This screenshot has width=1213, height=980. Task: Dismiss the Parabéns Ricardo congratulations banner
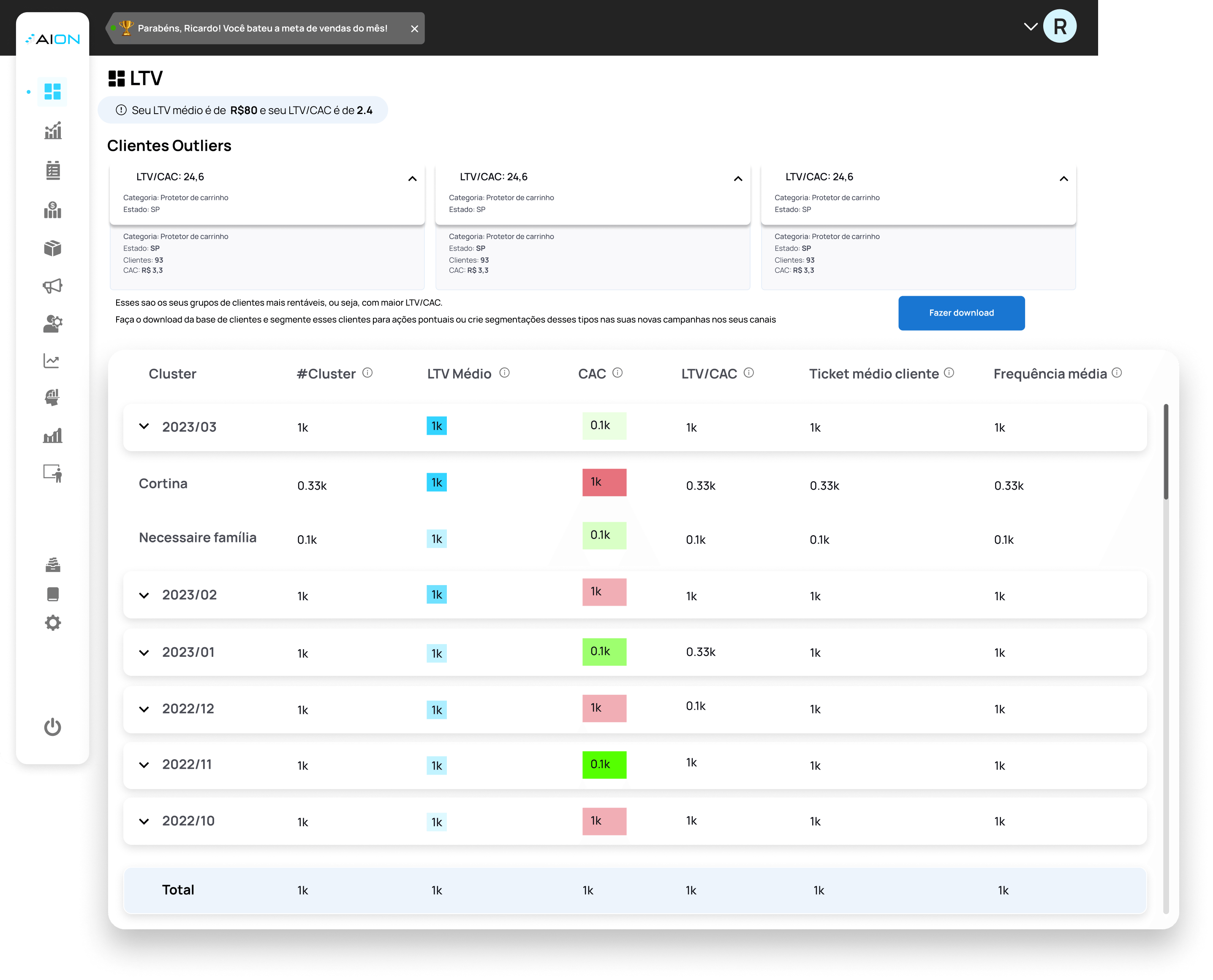click(415, 28)
